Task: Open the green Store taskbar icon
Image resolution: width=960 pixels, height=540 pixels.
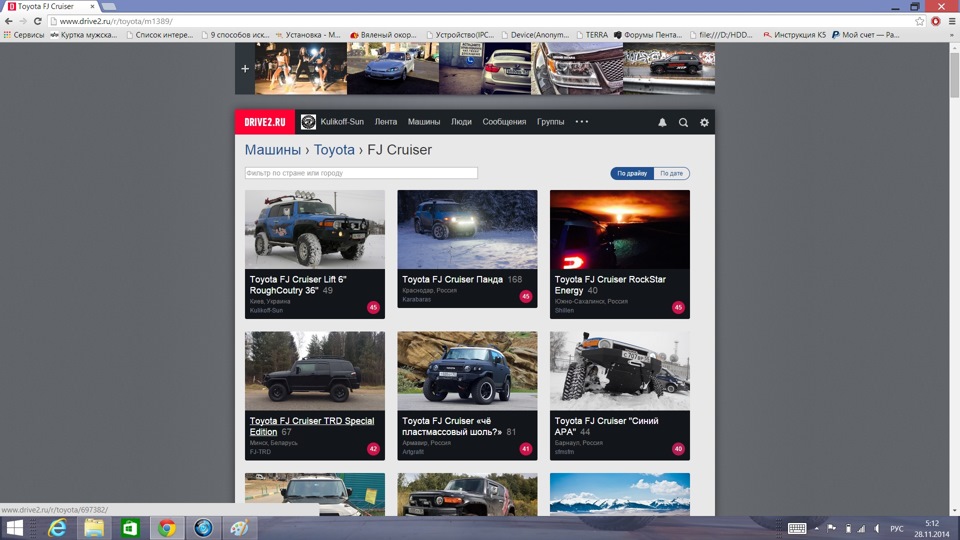Action: tap(130, 528)
